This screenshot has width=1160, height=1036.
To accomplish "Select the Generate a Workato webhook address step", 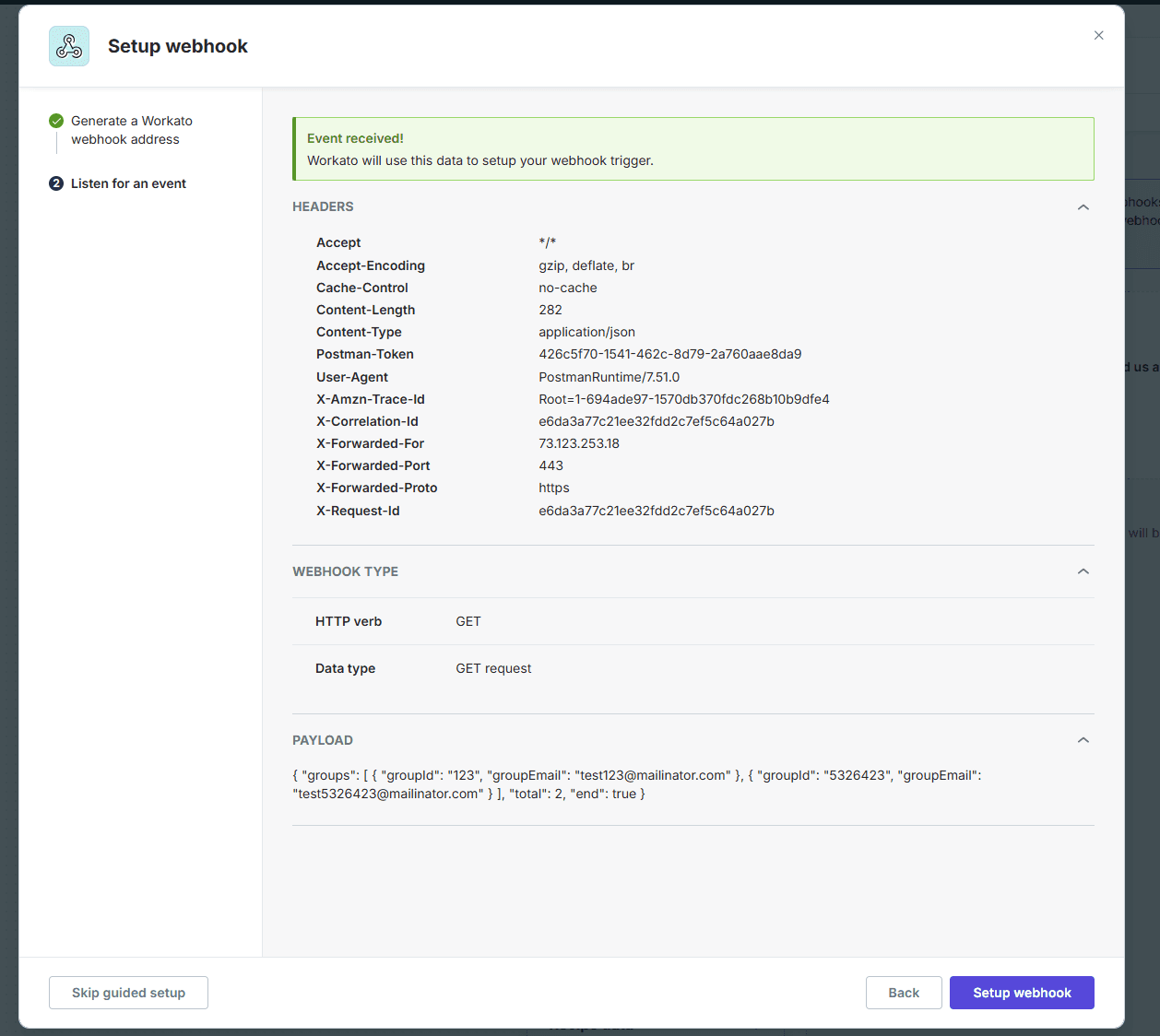I will [132, 130].
